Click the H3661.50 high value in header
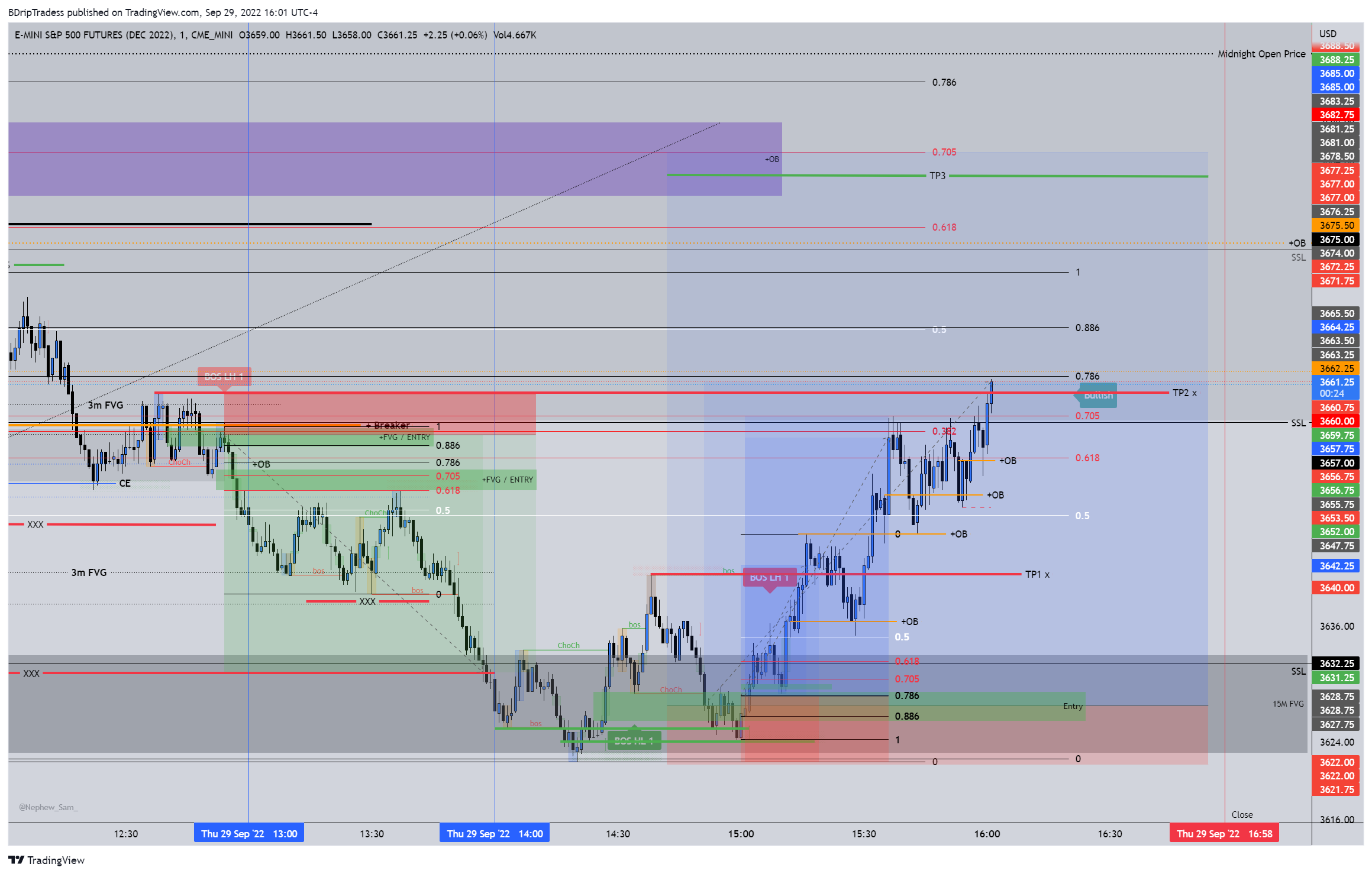Viewport: 1372px width, 874px height. point(305,35)
